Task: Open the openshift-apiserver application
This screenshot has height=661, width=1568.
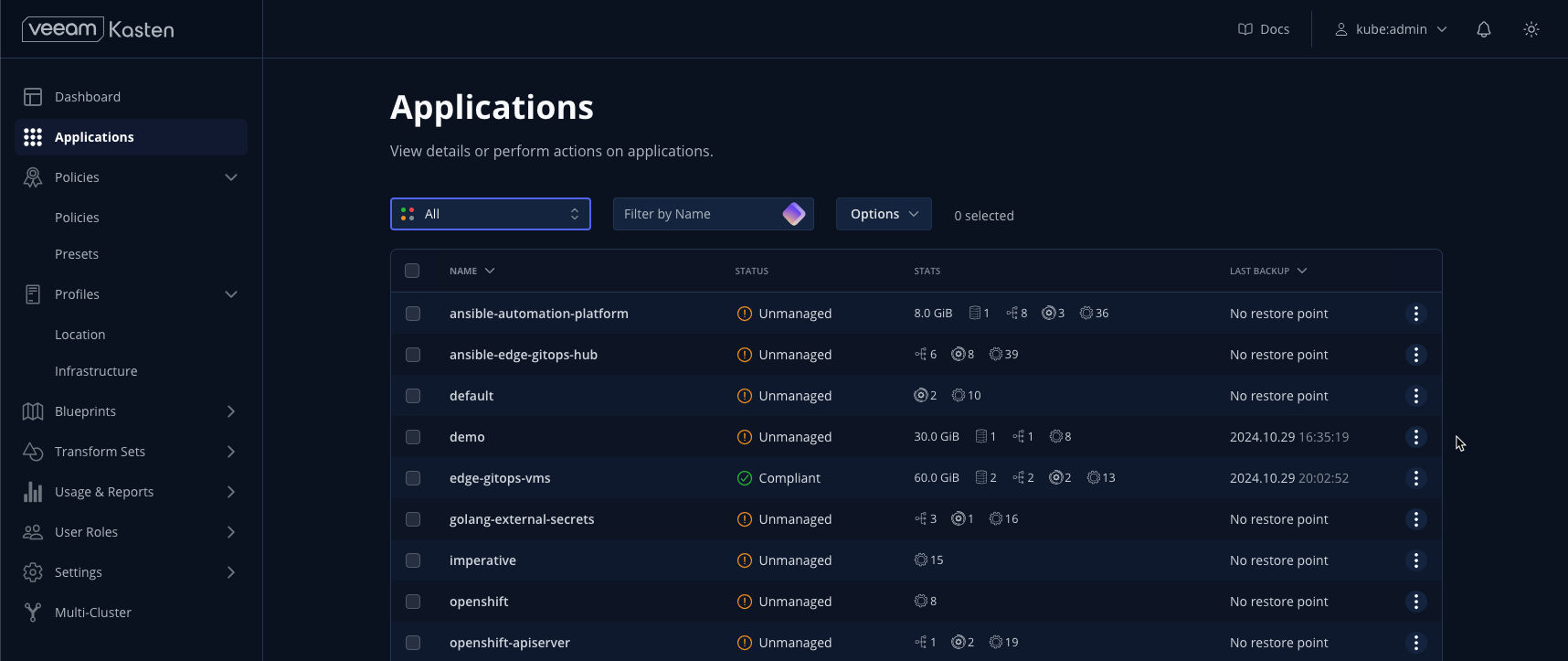Action: click(510, 643)
